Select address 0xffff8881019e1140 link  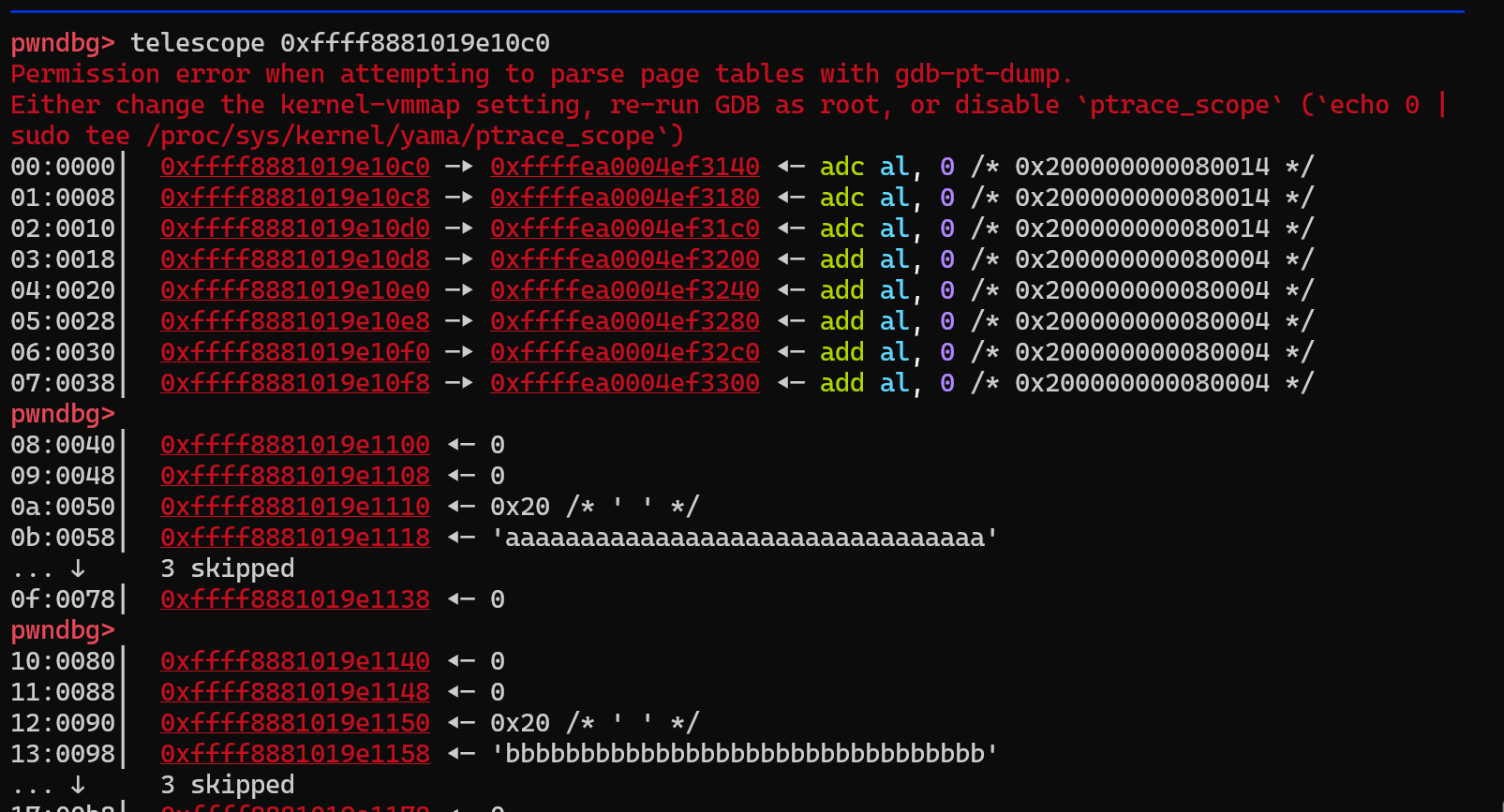tap(295, 661)
